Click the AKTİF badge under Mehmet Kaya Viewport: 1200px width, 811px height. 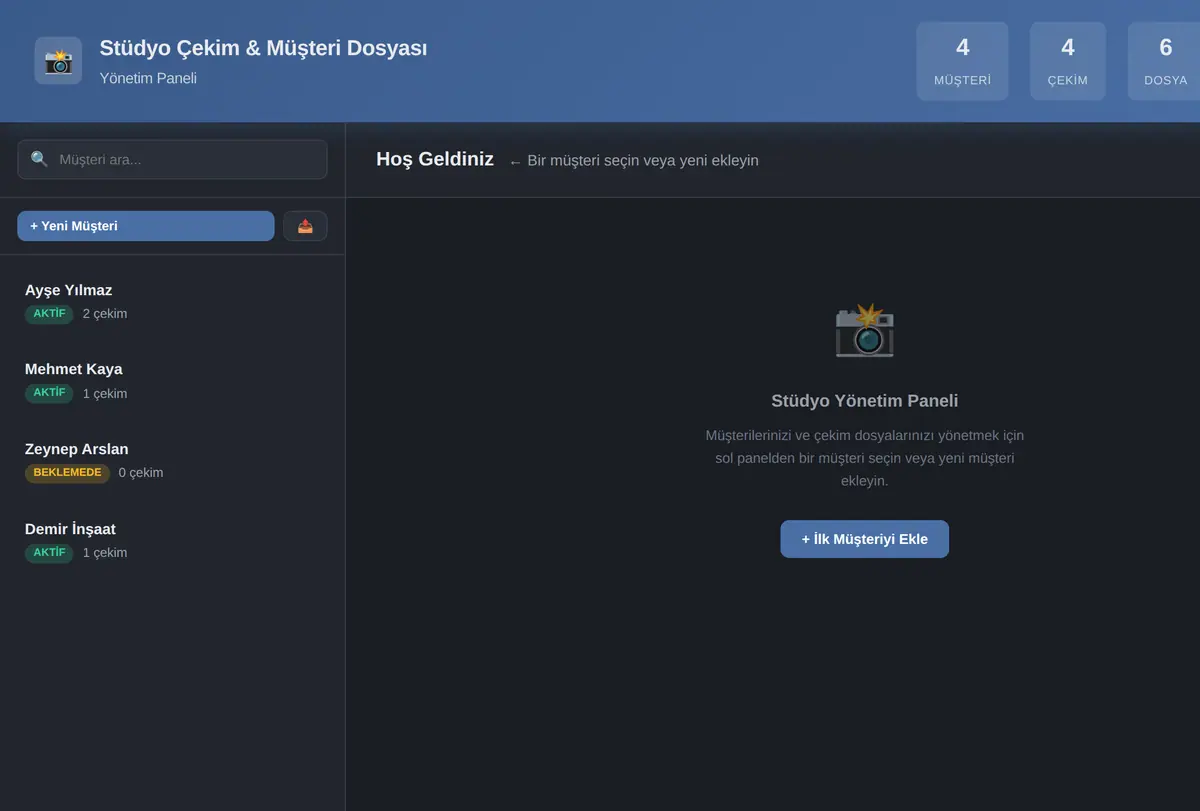(x=49, y=393)
